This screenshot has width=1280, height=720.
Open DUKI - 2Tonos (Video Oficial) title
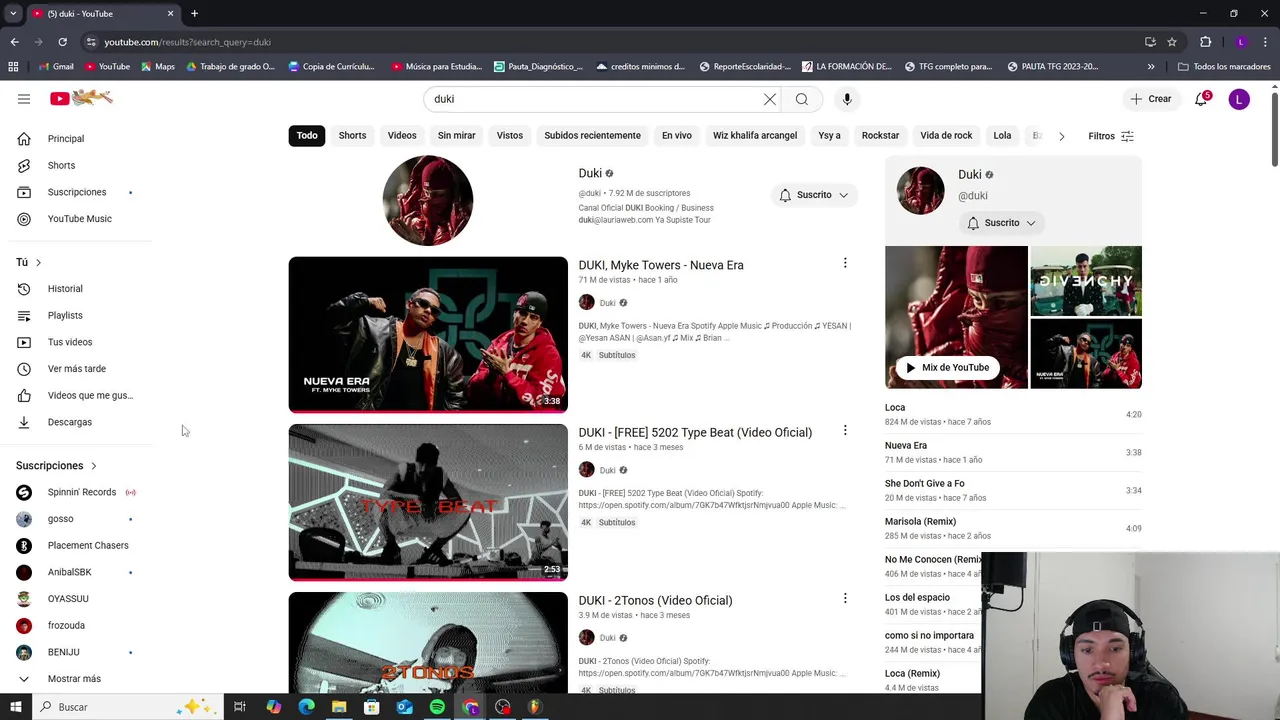655,600
